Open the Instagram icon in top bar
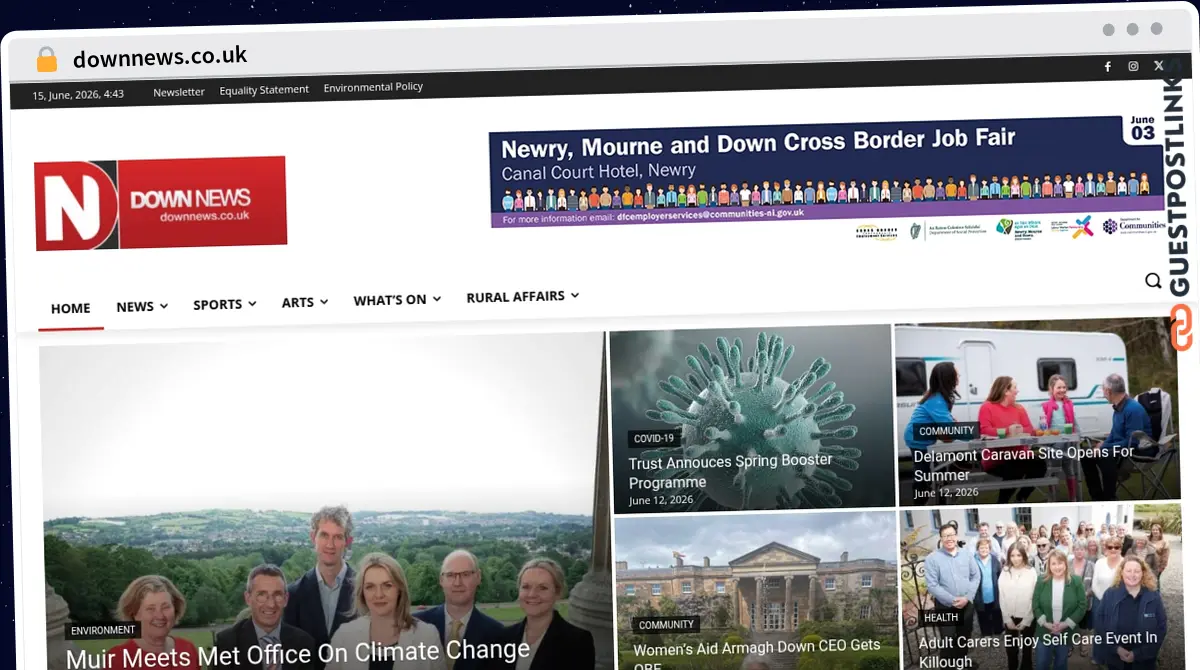Image resolution: width=1200 pixels, height=670 pixels. [x=1133, y=66]
